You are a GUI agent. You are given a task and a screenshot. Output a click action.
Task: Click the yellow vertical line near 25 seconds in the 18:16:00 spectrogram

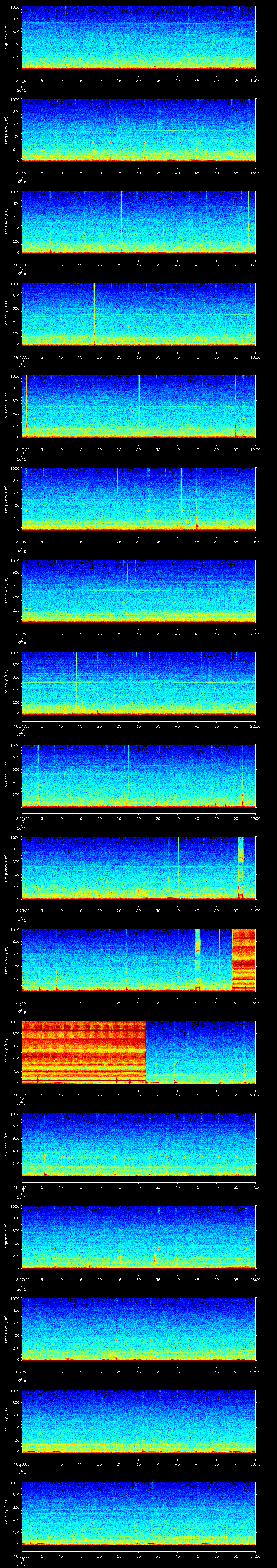[x=121, y=222]
